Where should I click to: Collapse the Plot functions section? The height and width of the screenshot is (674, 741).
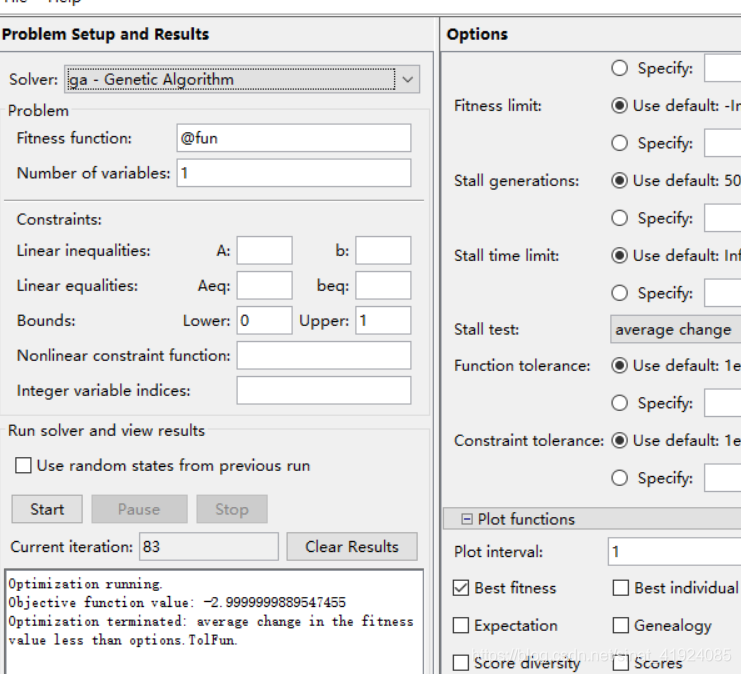(466, 519)
